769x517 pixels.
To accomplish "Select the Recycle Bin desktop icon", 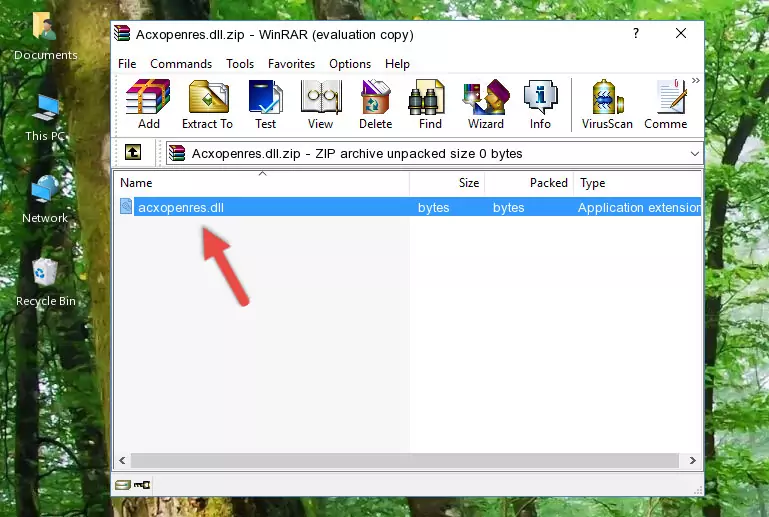I will 46,282.
